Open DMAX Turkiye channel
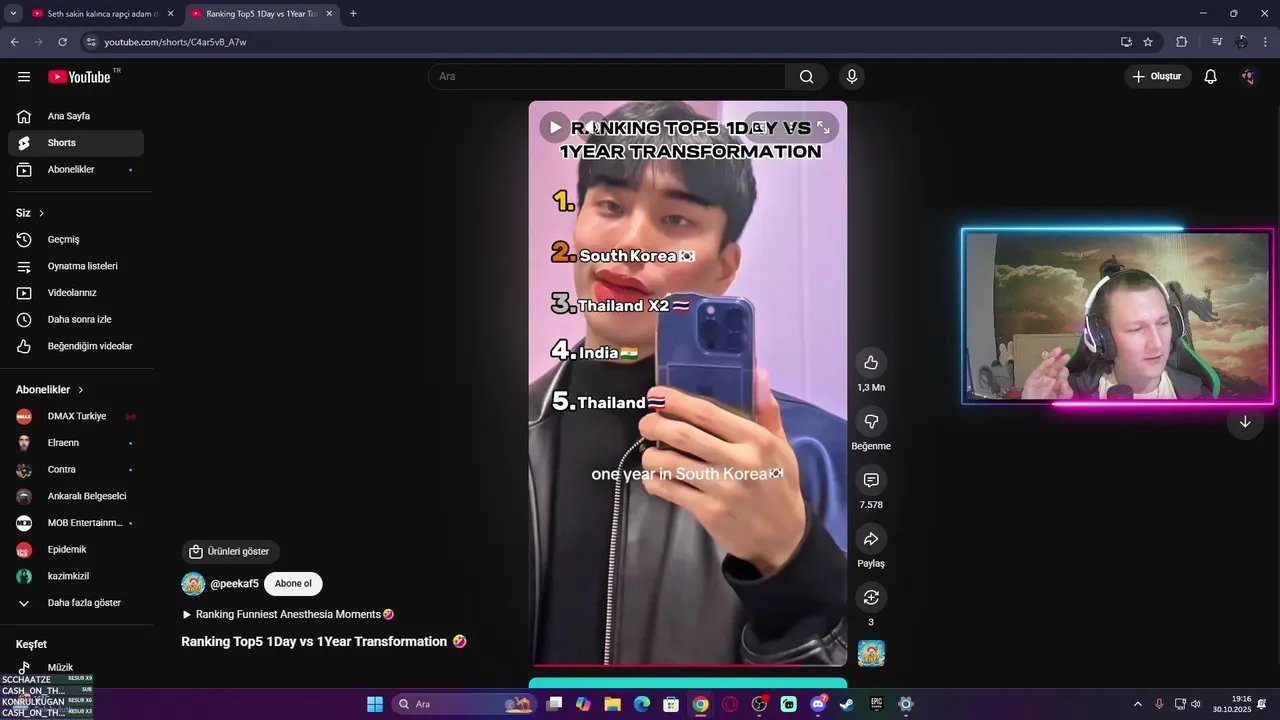Screen dimensions: 1280x720 (x=76, y=416)
